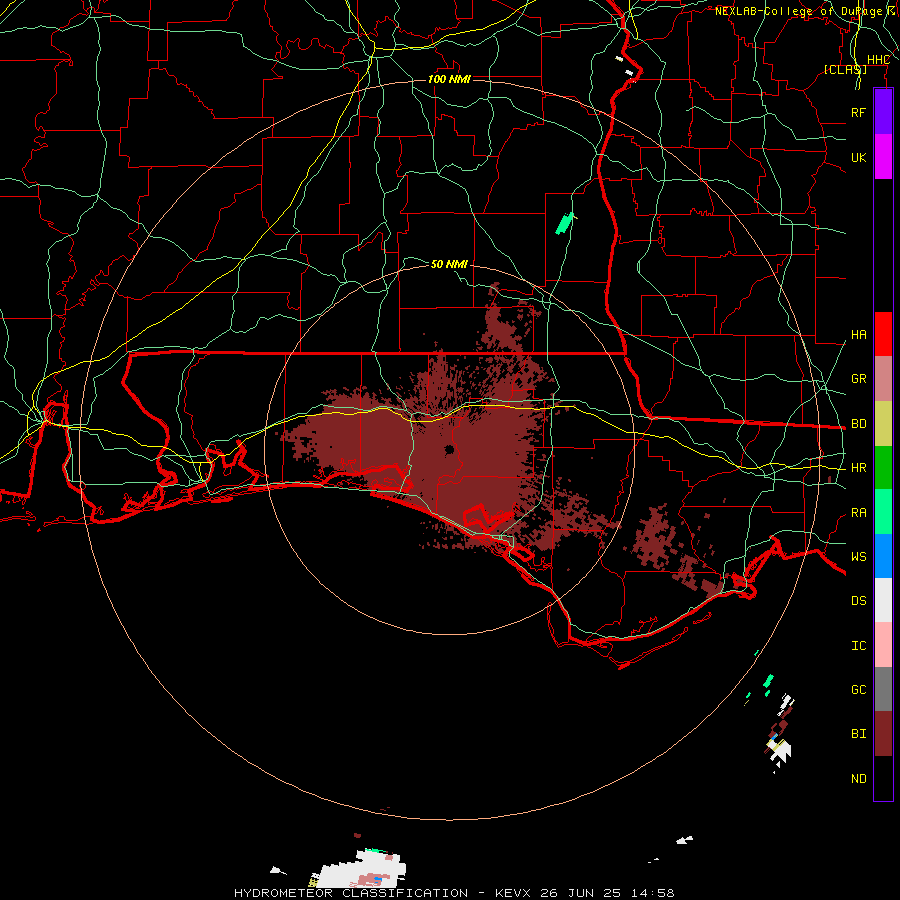Click the BD legend label
This screenshot has width=900, height=900.
859,424
